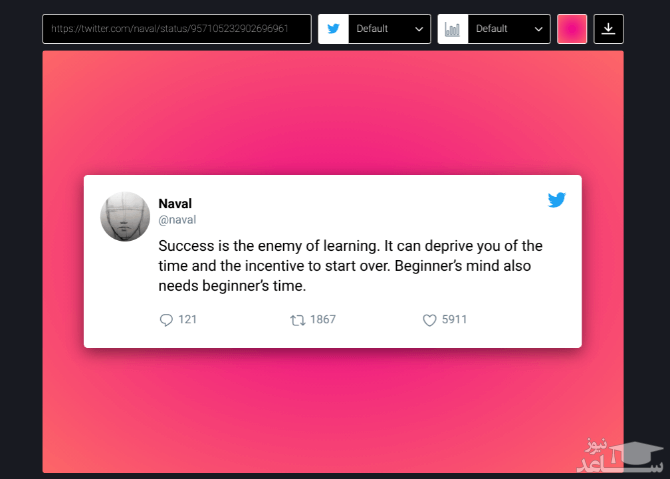The height and width of the screenshot is (479, 670).
Task: Expand chevron next to stats Default
Action: click(538, 29)
